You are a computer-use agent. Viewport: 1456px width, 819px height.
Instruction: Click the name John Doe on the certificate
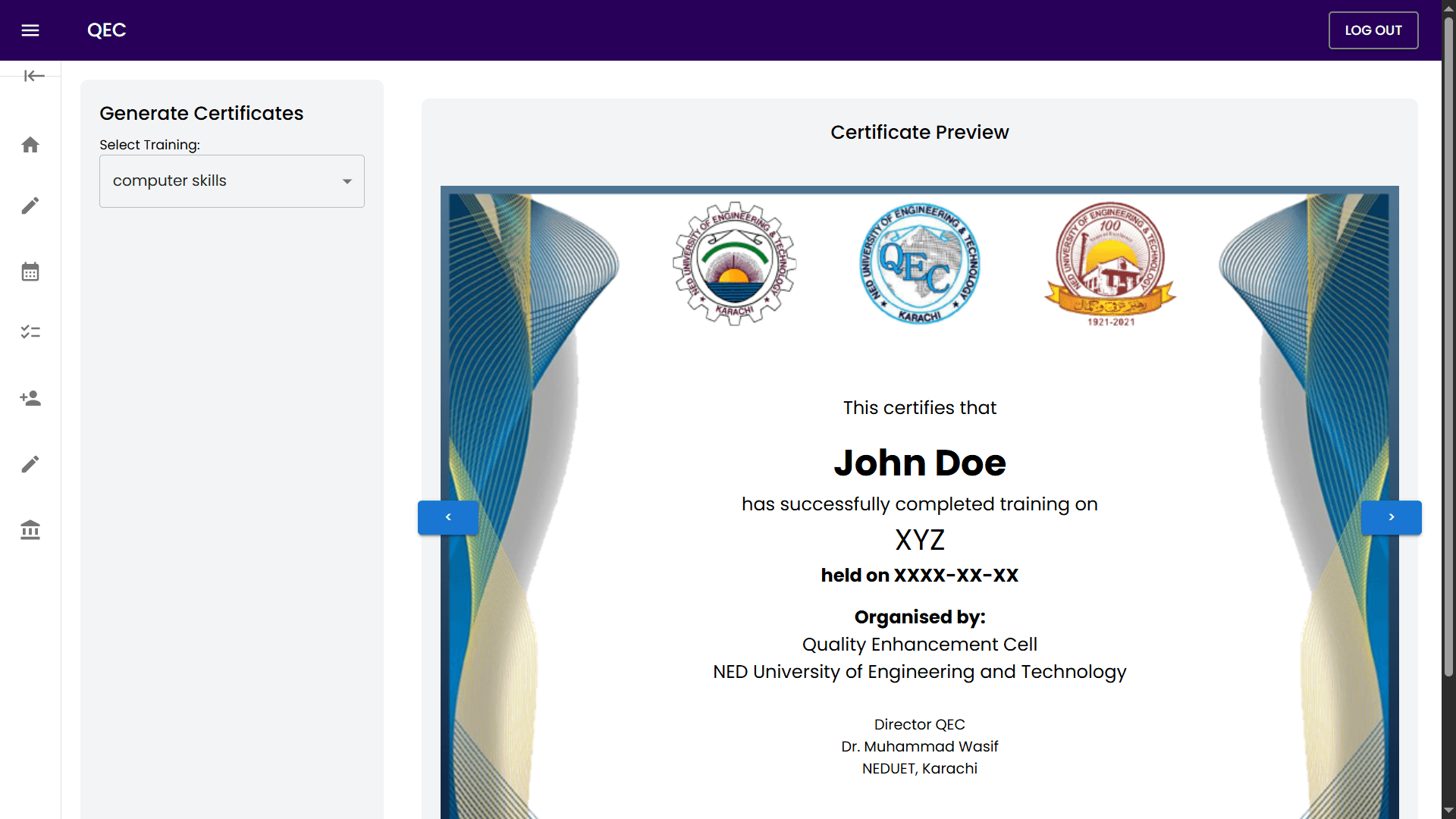coord(919,463)
